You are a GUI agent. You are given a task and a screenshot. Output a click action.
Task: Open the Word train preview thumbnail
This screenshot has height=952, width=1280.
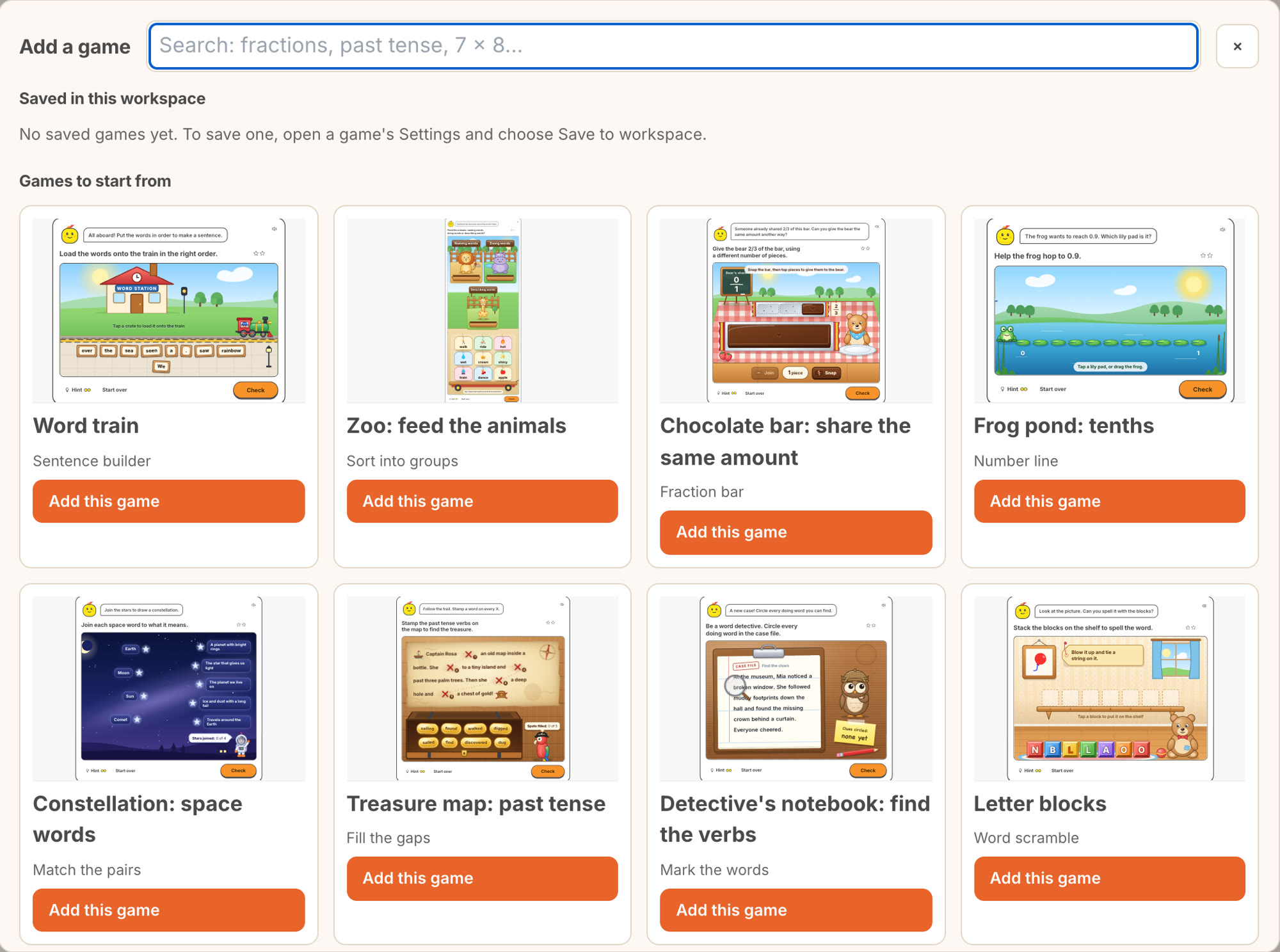tap(168, 310)
